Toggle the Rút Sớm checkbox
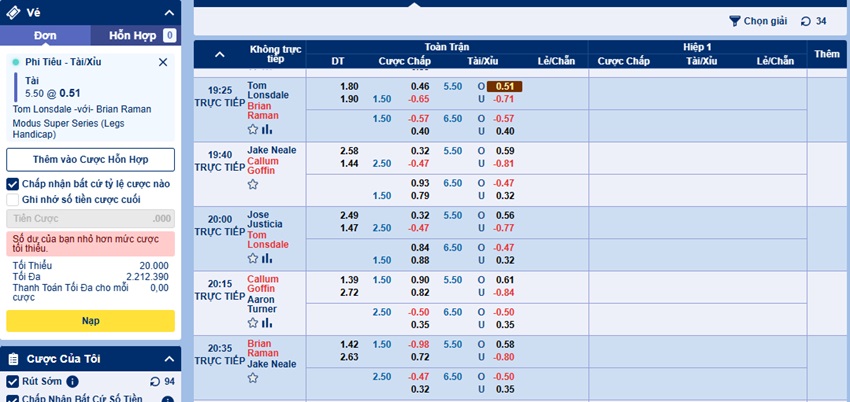Image resolution: width=850 pixels, height=402 pixels. point(12,381)
